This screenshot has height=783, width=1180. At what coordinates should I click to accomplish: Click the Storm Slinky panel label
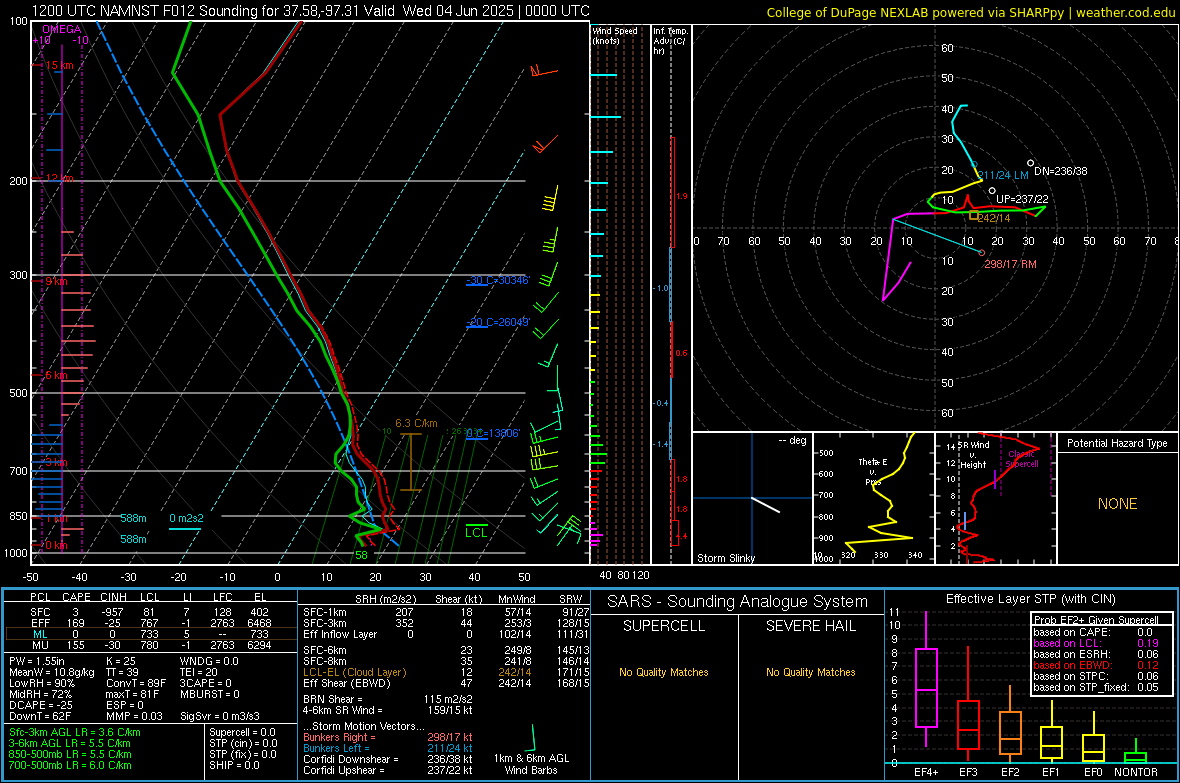point(725,558)
